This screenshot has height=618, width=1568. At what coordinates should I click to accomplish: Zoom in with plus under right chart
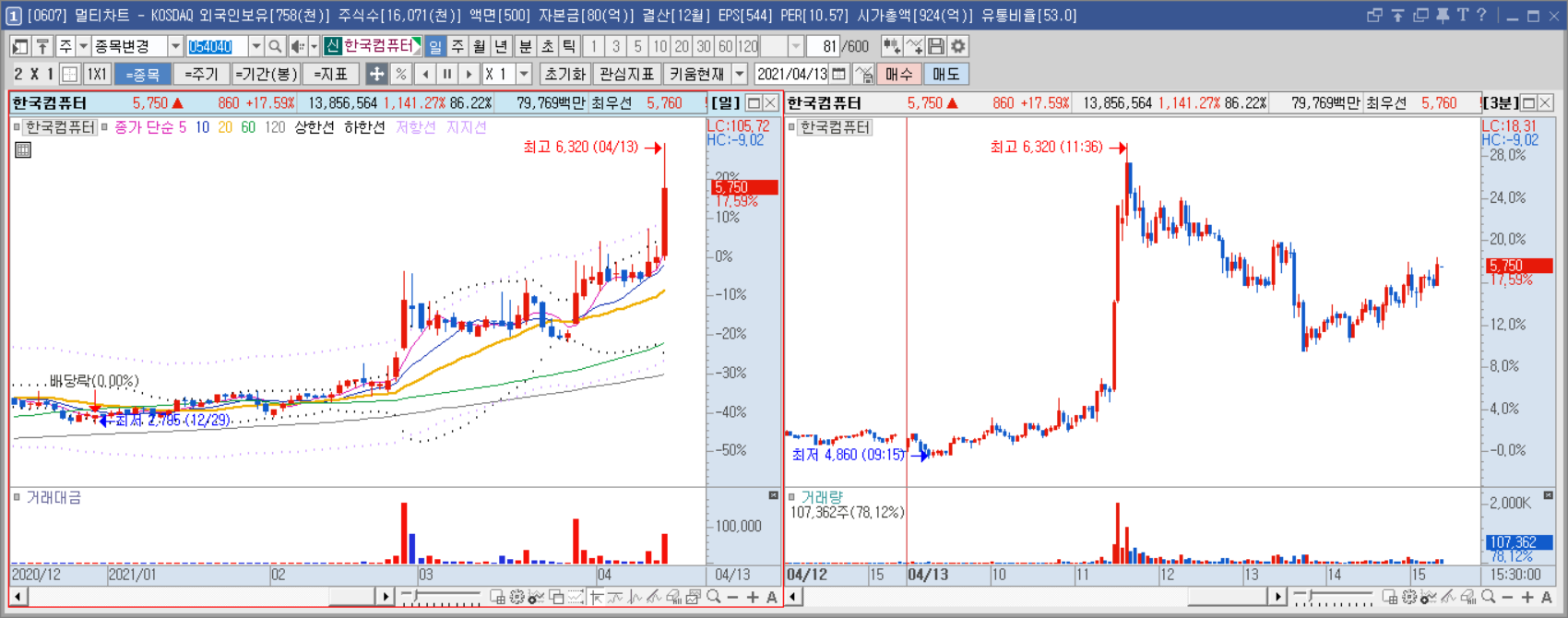click(1527, 597)
